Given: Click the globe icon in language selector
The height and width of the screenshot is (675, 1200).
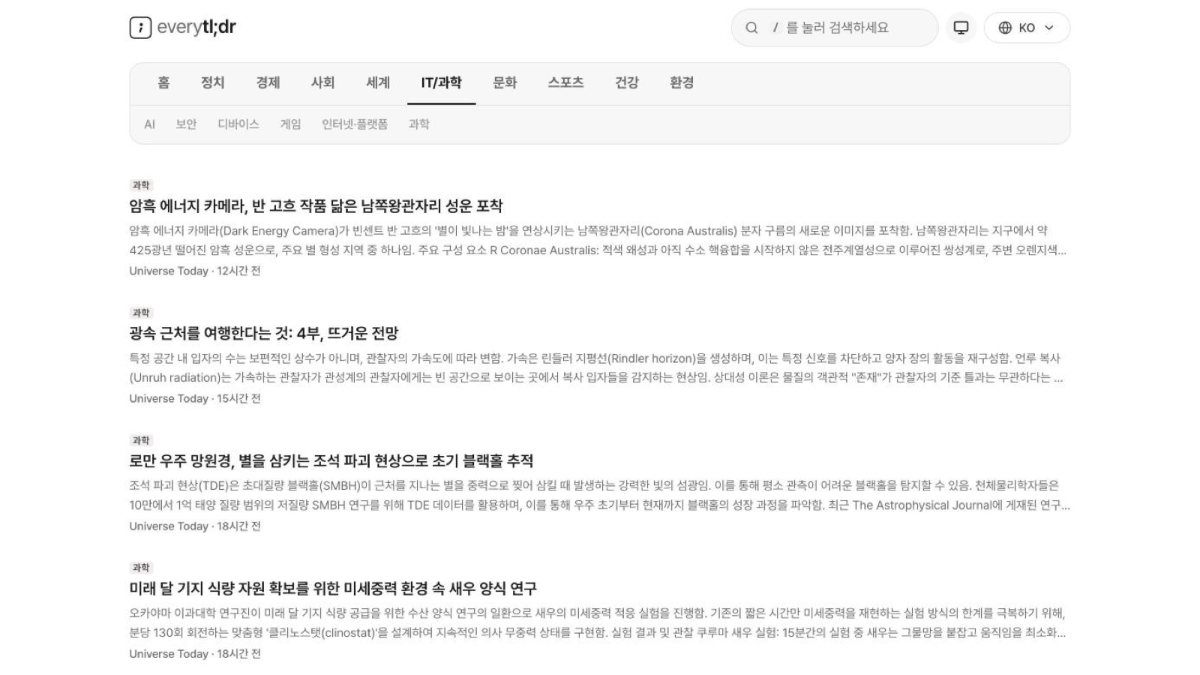Looking at the screenshot, I should pos(1005,28).
